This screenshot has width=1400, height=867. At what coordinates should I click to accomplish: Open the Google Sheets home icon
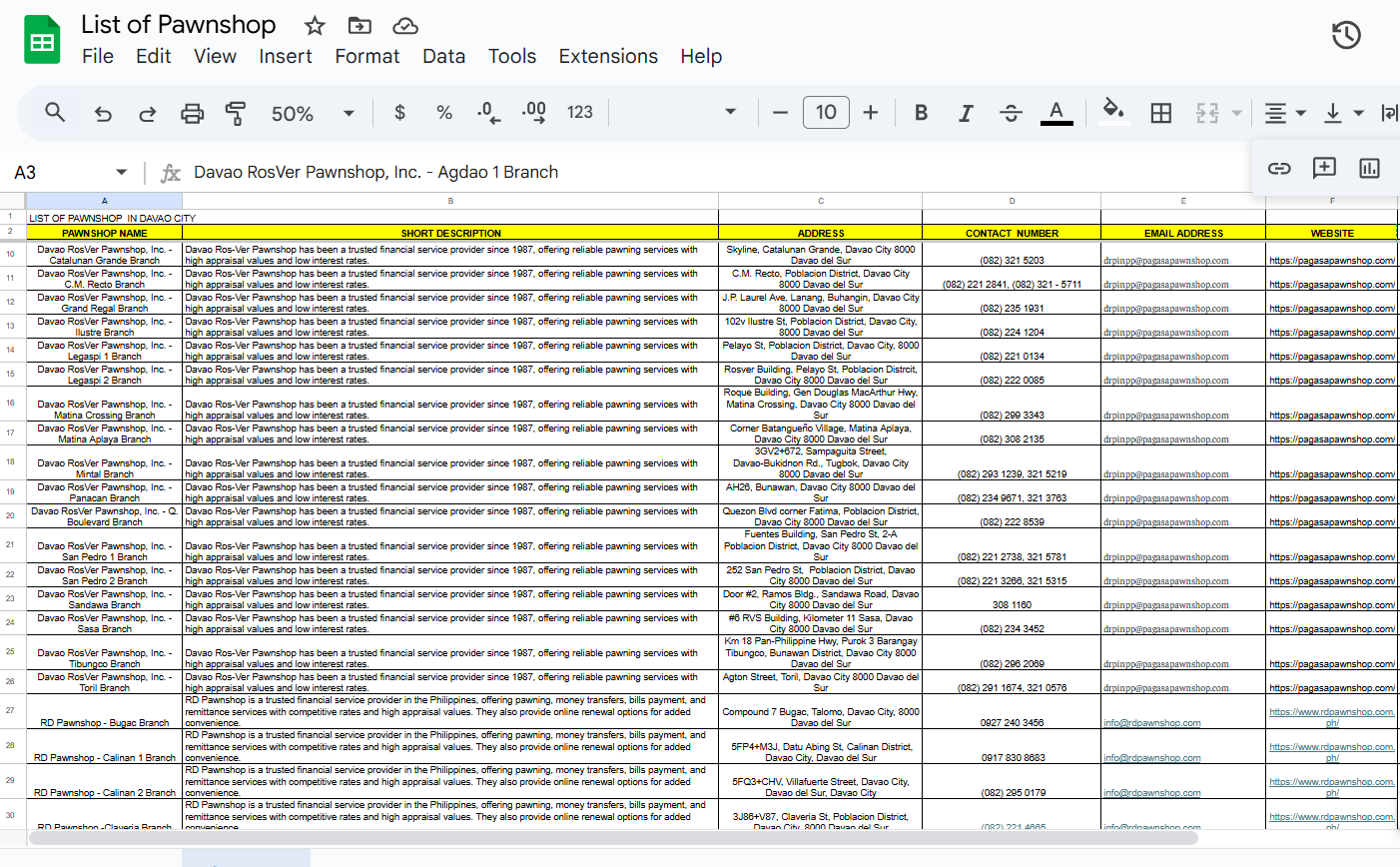42,40
